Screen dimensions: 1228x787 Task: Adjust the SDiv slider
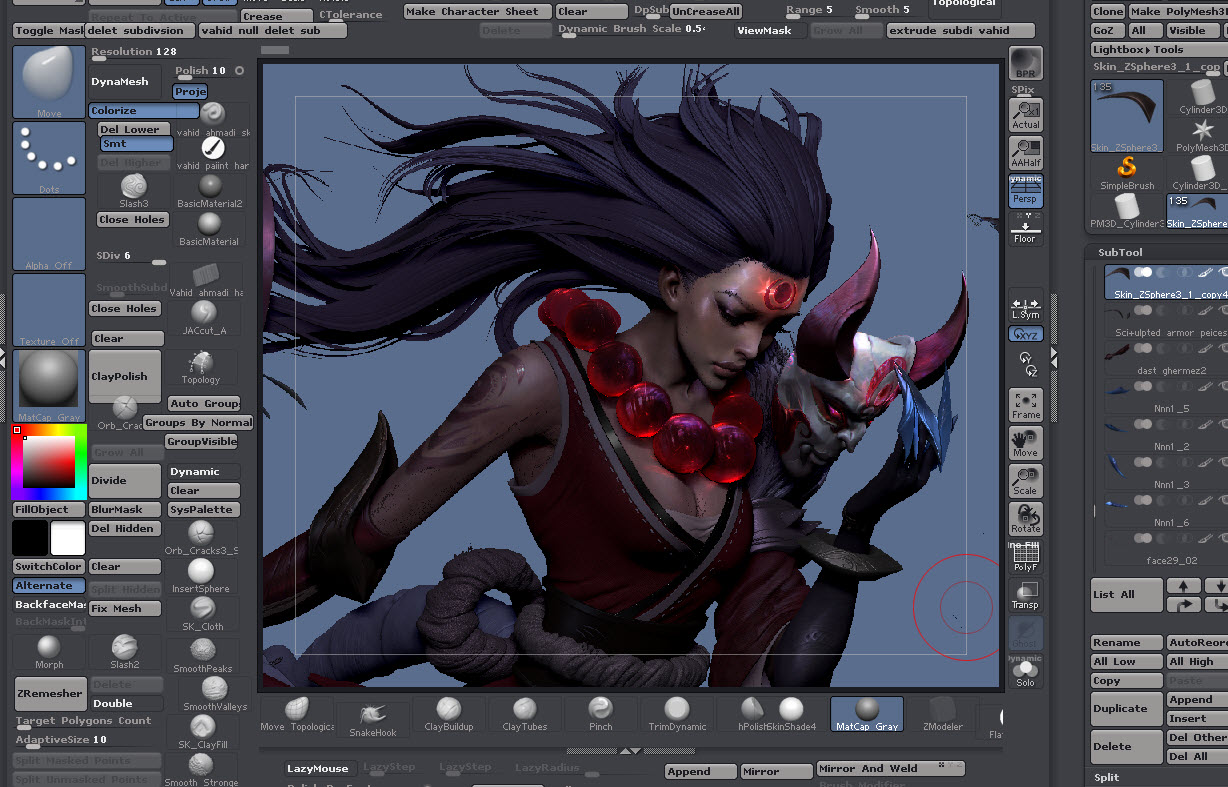click(132, 257)
